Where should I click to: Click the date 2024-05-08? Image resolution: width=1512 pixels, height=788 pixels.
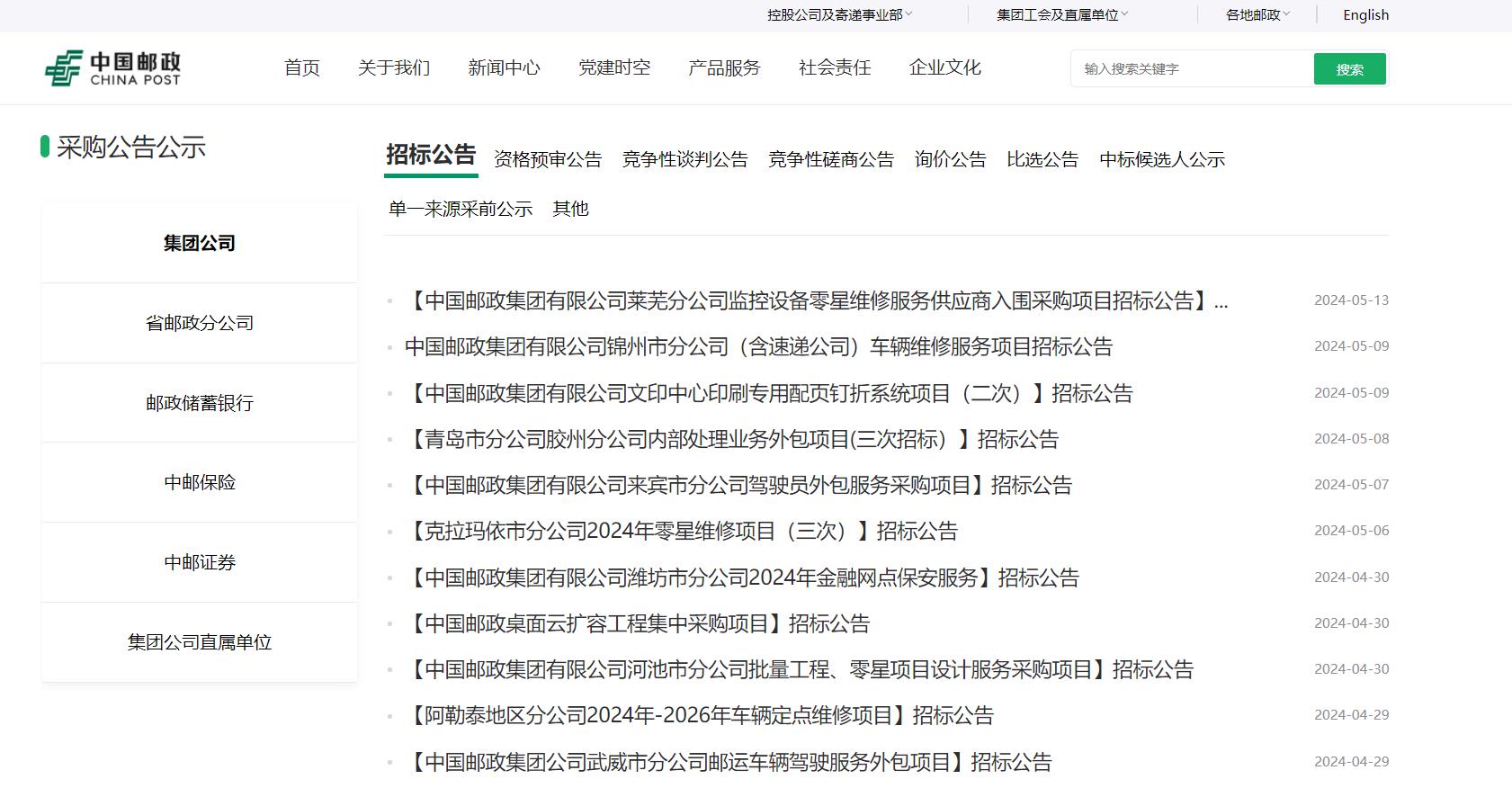tap(1351, 439)
